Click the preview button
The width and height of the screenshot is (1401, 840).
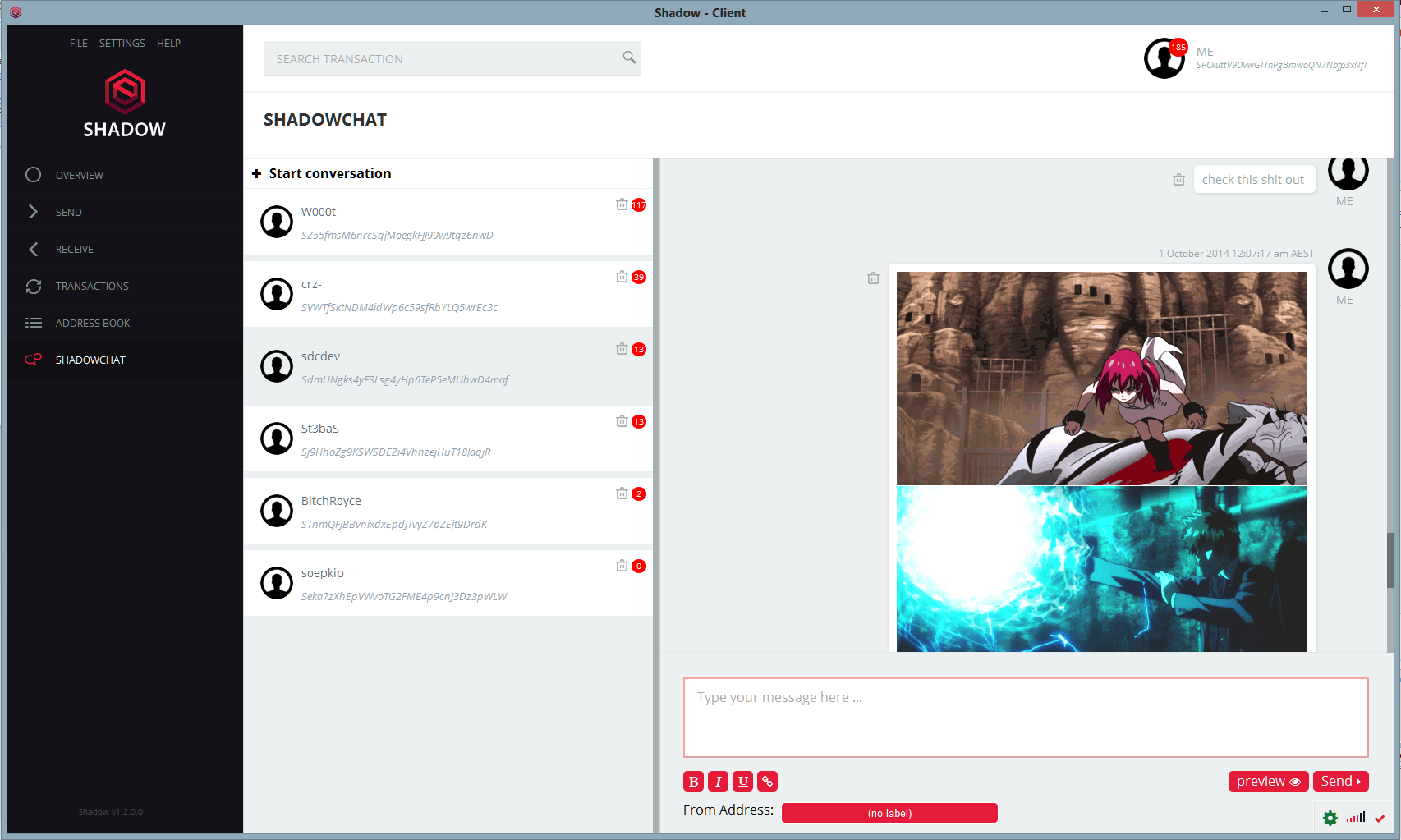point(1268,782)
